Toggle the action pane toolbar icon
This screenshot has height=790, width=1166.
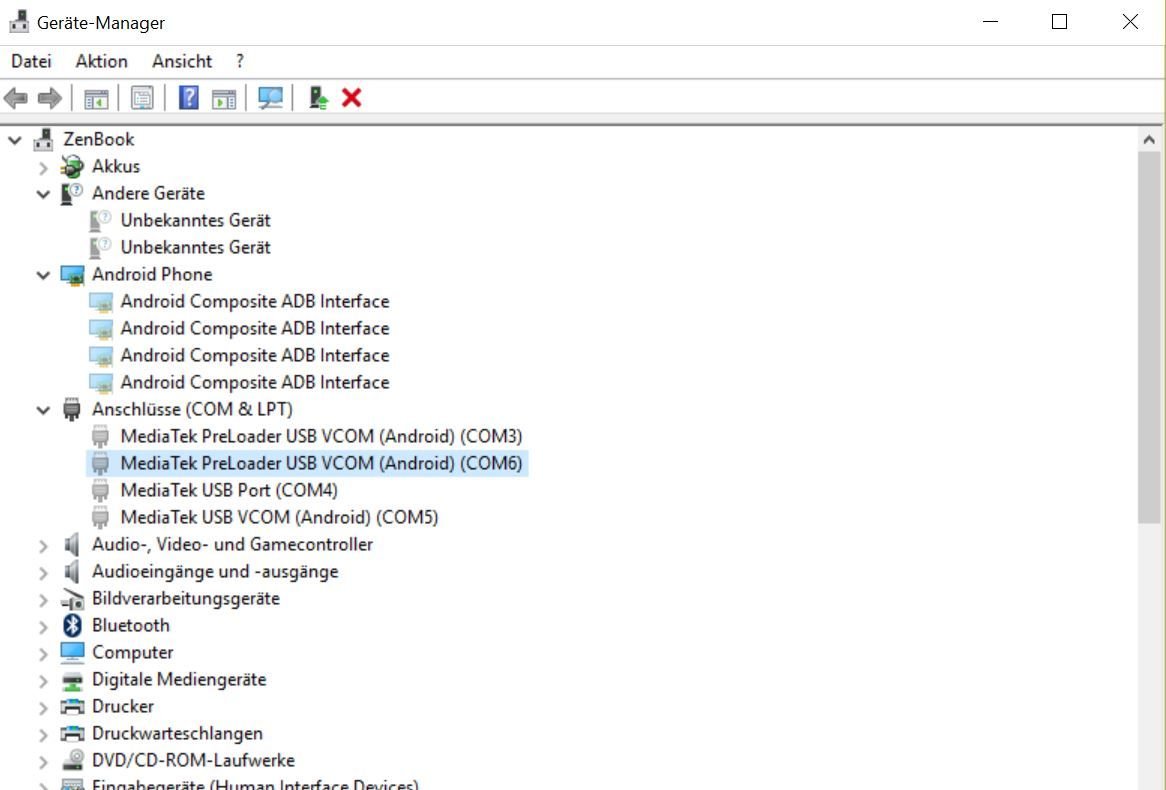pos(224,98)
